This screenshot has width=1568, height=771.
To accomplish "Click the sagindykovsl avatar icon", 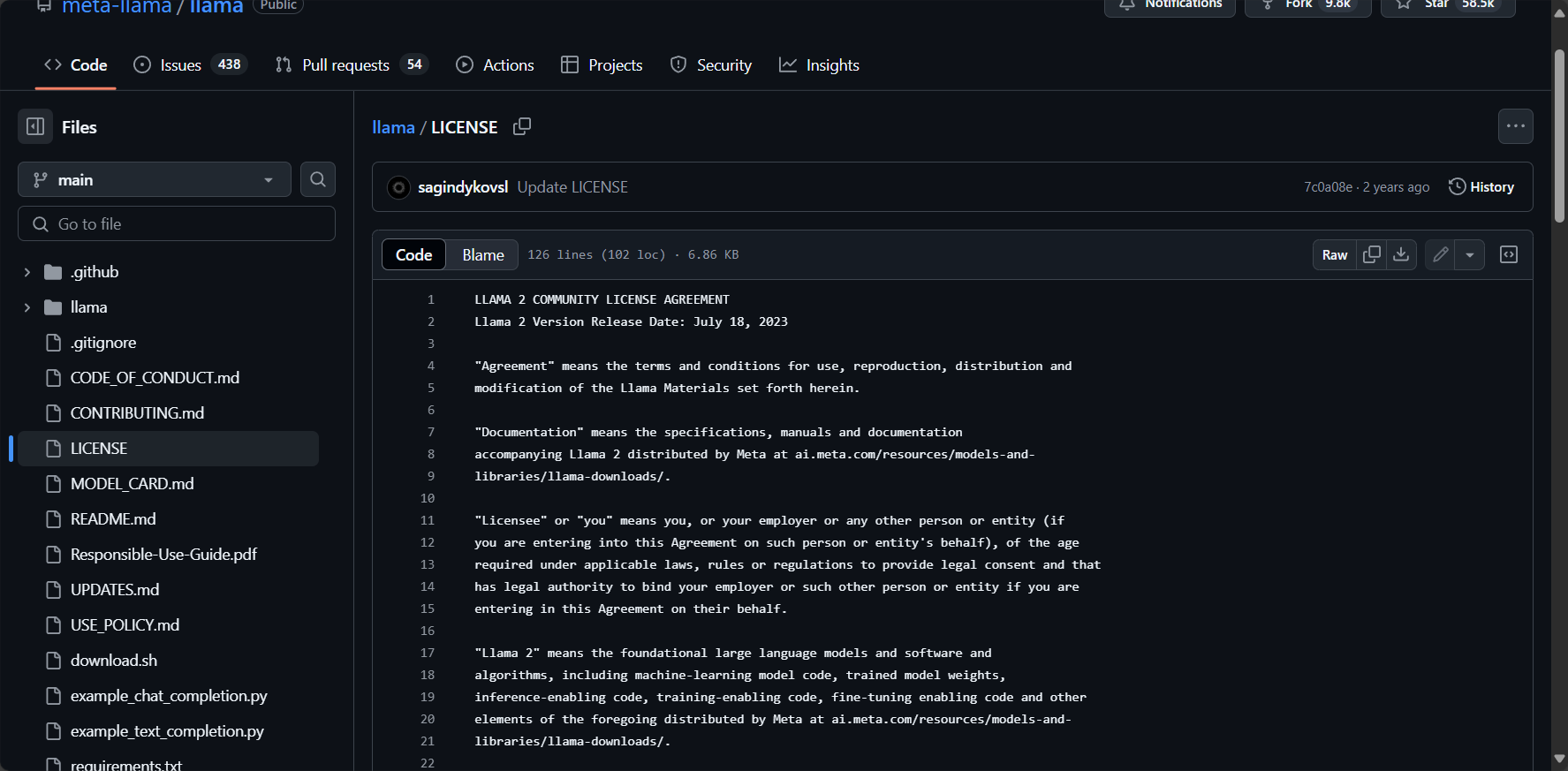I will (x=399, y=187).
